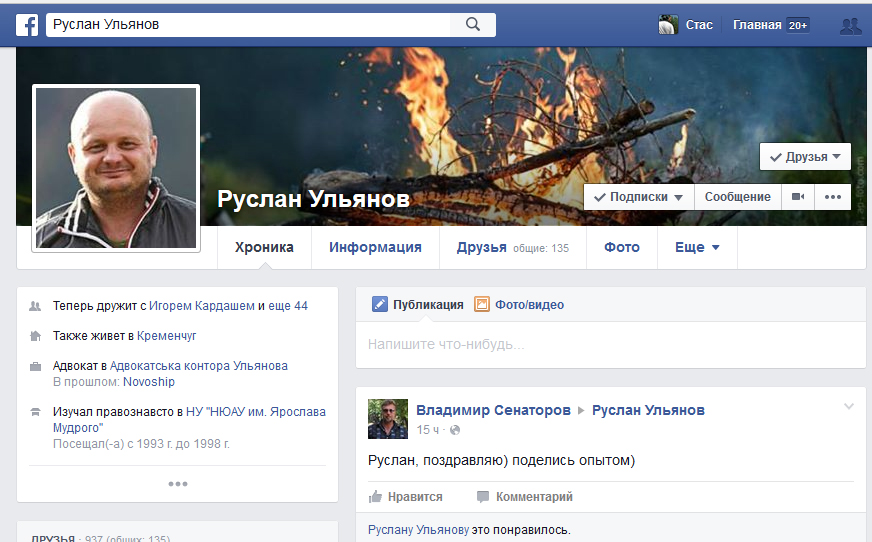Toggle the Друзья friendship status button
This screenshot has width=872, height=542.
805,157
